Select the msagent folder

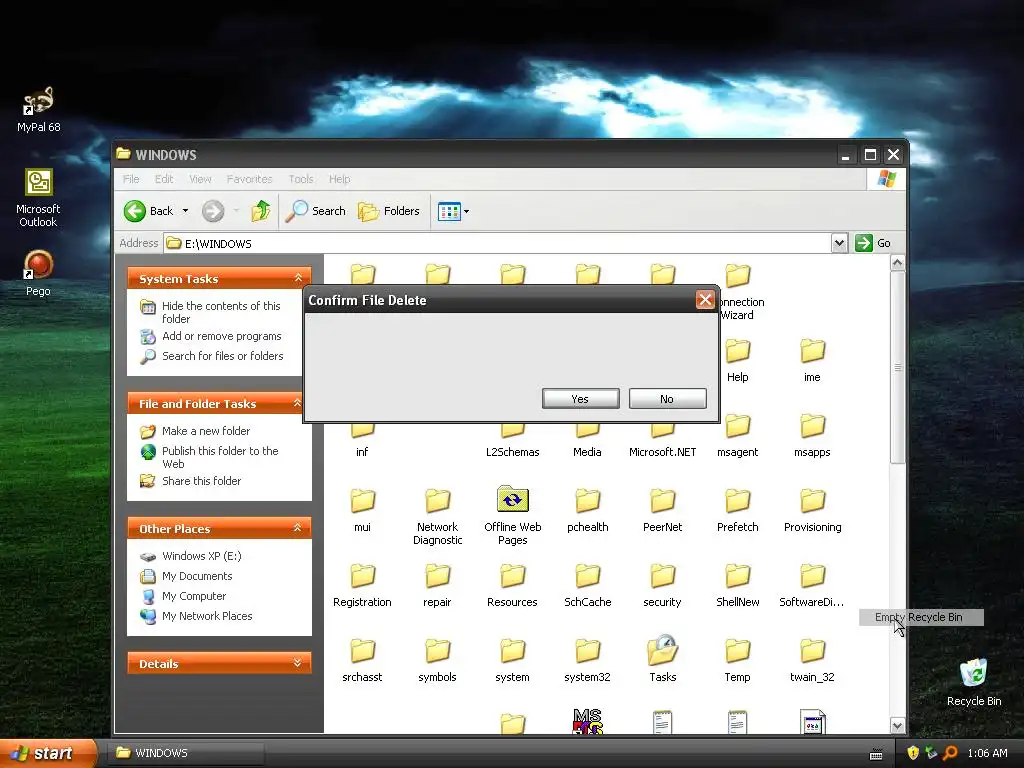tap(737, 435)
